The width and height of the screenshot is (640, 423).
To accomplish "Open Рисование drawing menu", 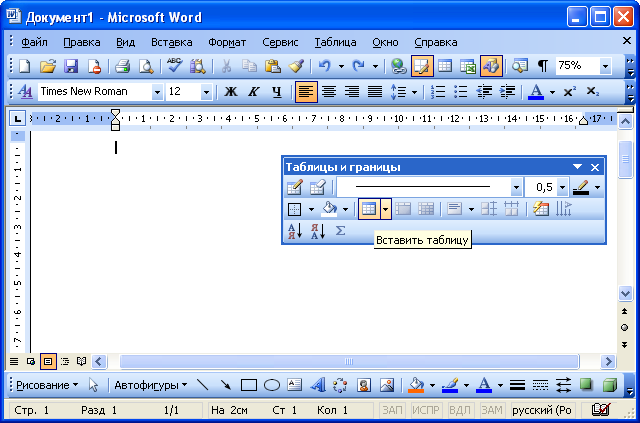I will pos(47,385).
